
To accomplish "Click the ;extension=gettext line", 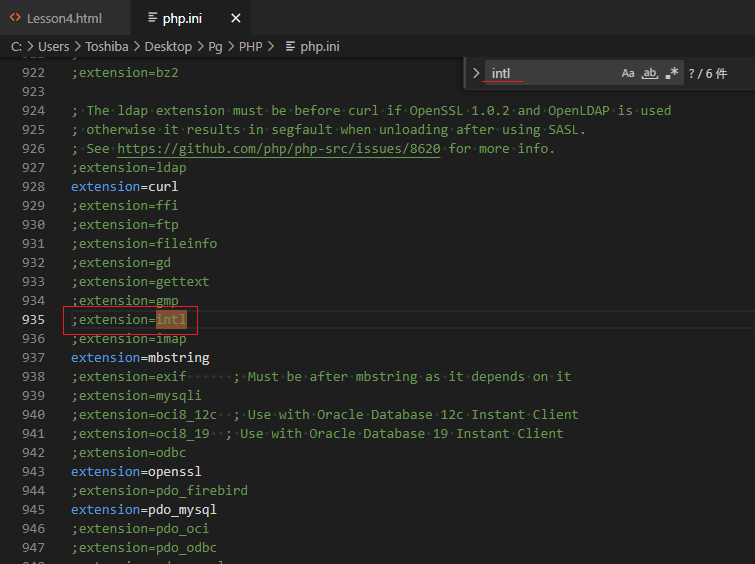I will [x=140, y=282].
